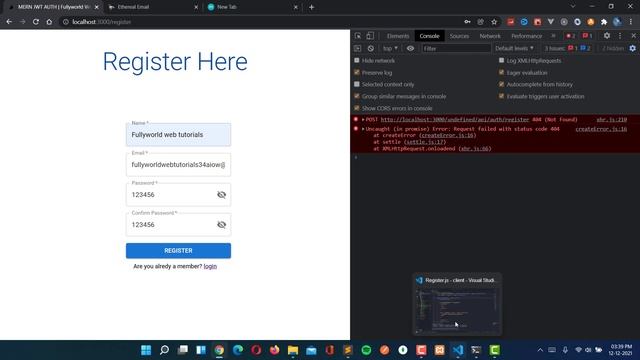Go back using the browser back arrow
This screenshot has height=360, width=640.
(x=9, y=22)
